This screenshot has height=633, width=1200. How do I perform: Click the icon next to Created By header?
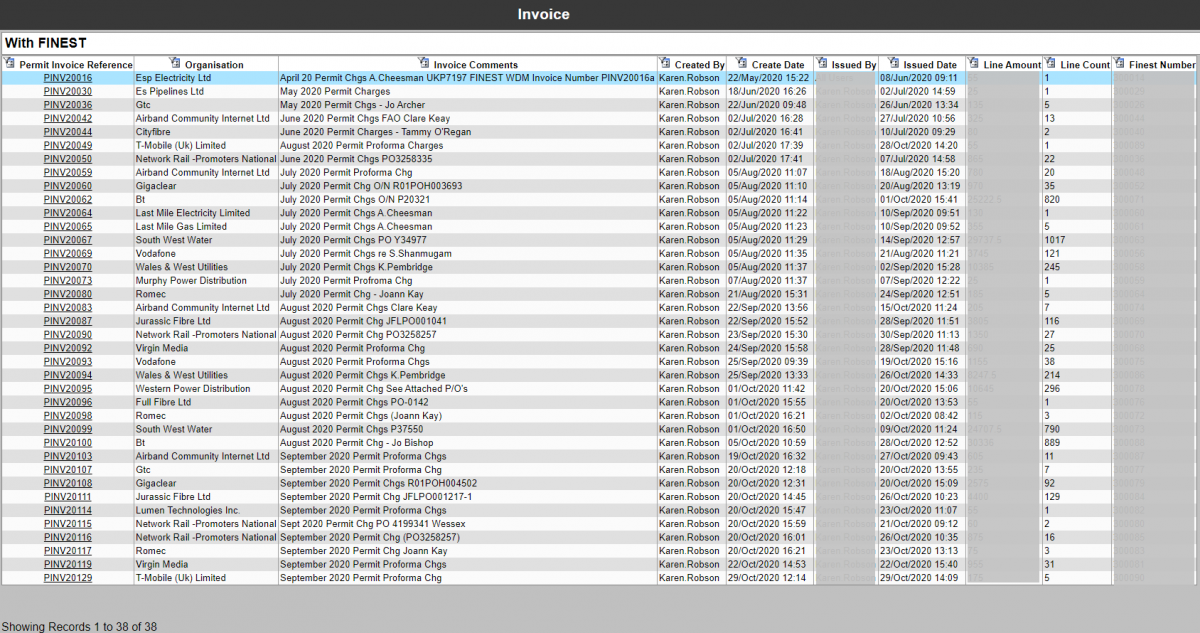[665, 64]
